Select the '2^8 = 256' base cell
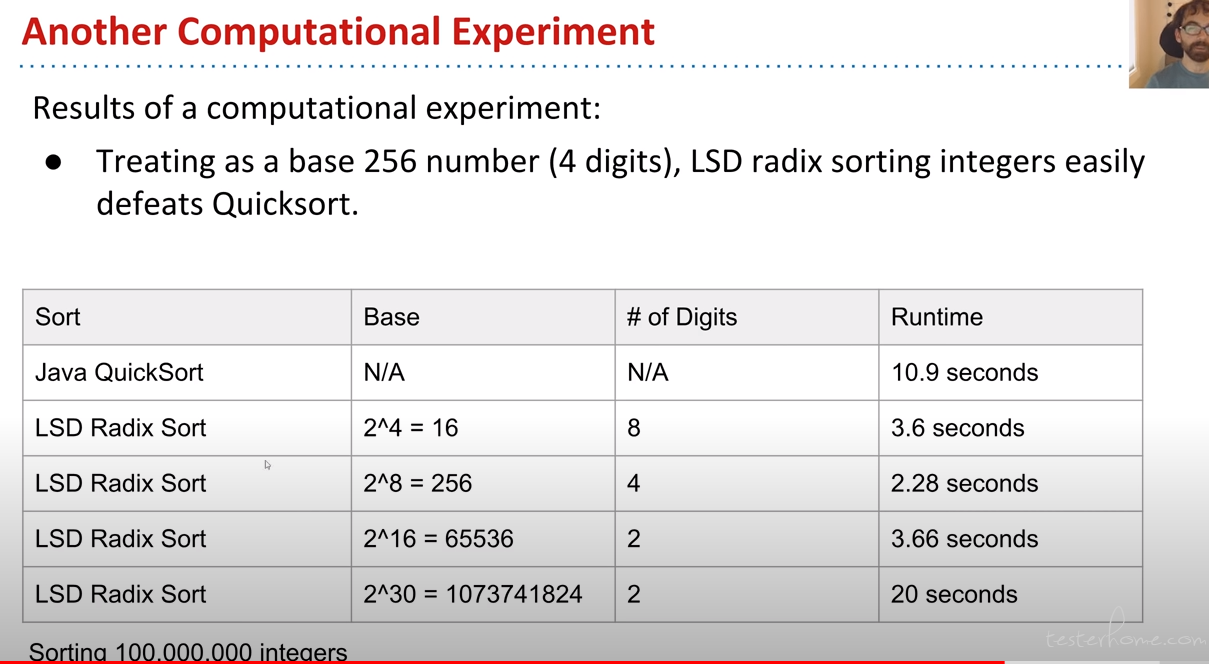This screenshot has width=1209, height=664. [483, 484]
